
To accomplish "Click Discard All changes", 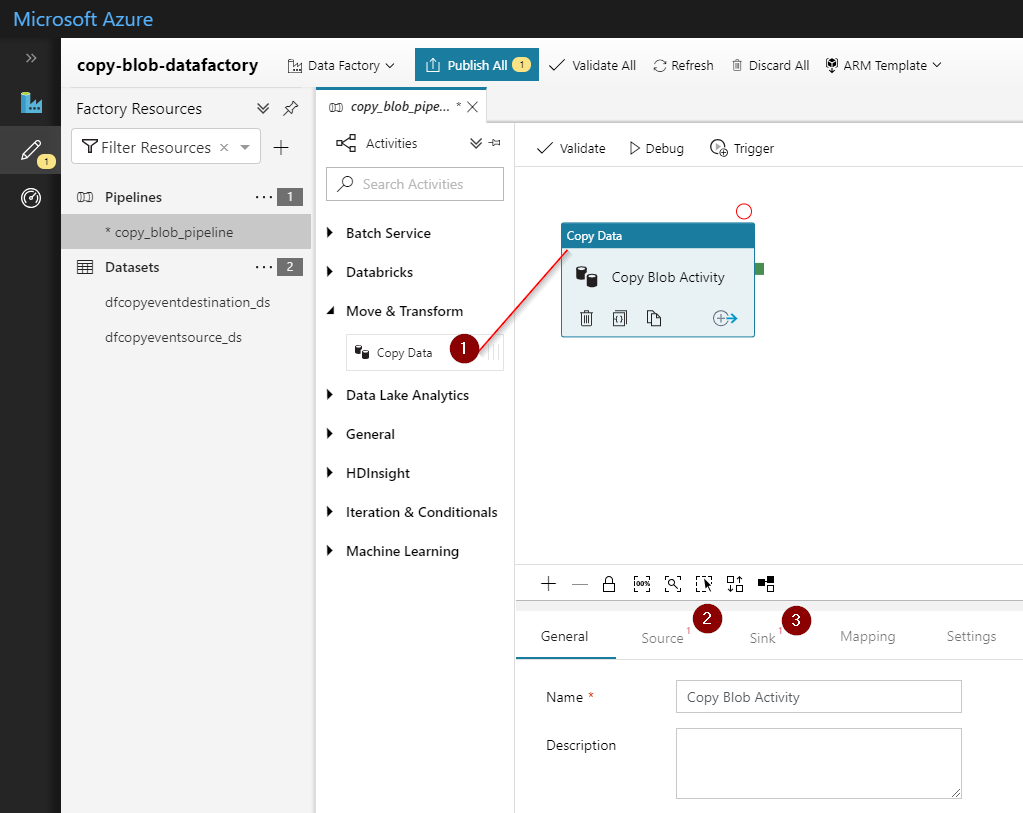I will click(770, 65).
